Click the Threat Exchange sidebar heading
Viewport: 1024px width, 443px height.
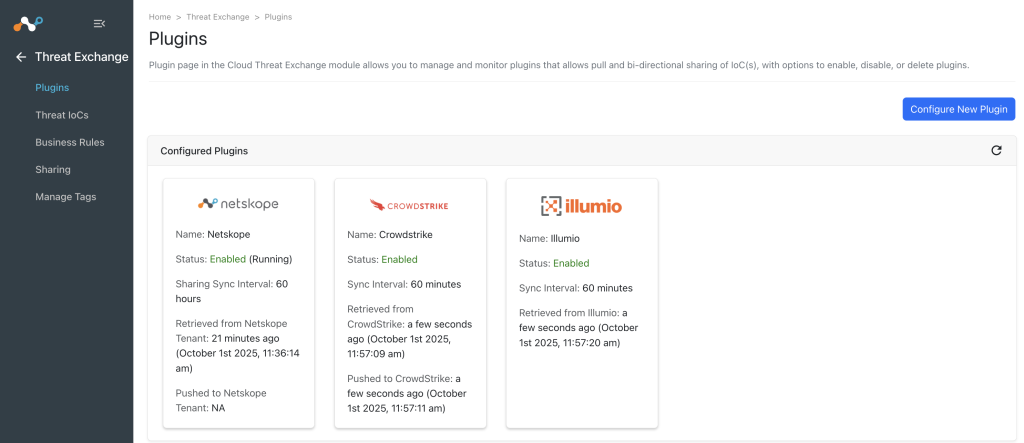(82, 57)
